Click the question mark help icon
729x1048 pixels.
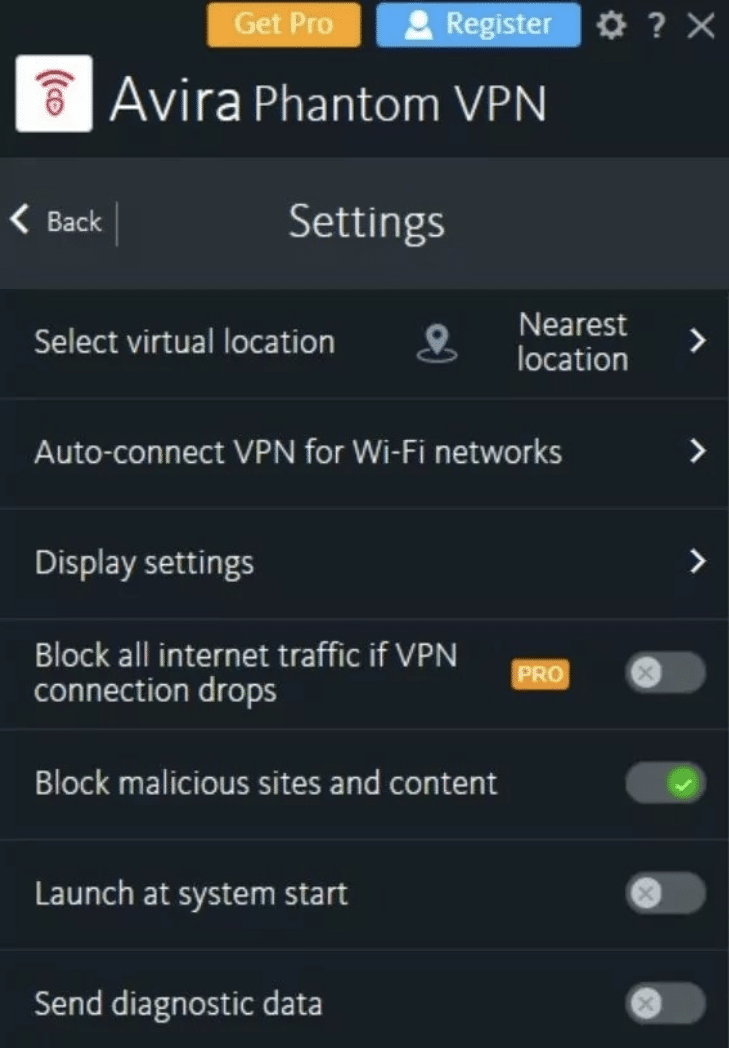tap(657, 26)
